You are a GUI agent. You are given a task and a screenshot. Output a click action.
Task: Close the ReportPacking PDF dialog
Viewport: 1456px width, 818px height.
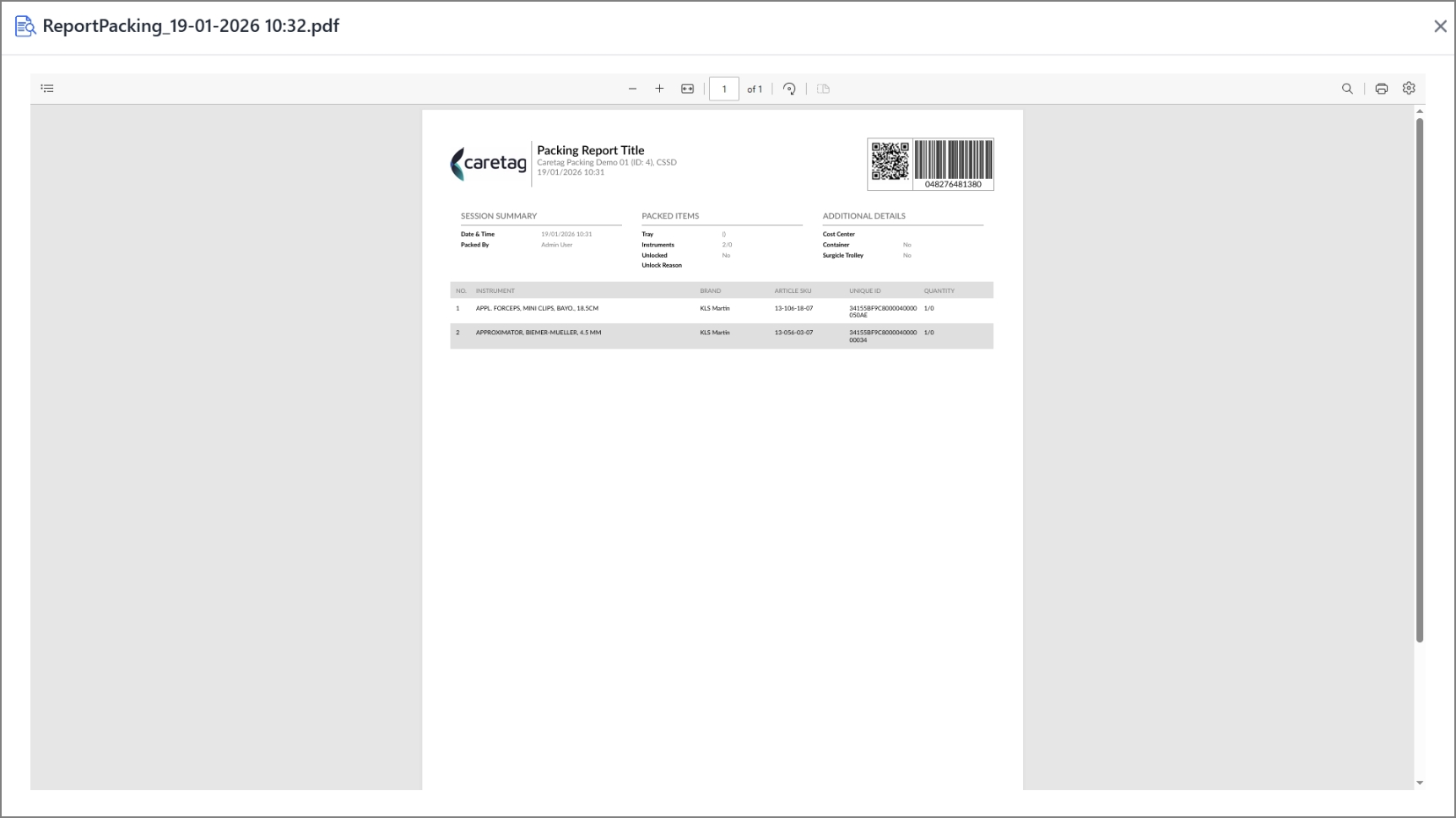(x=1440, y=26)
